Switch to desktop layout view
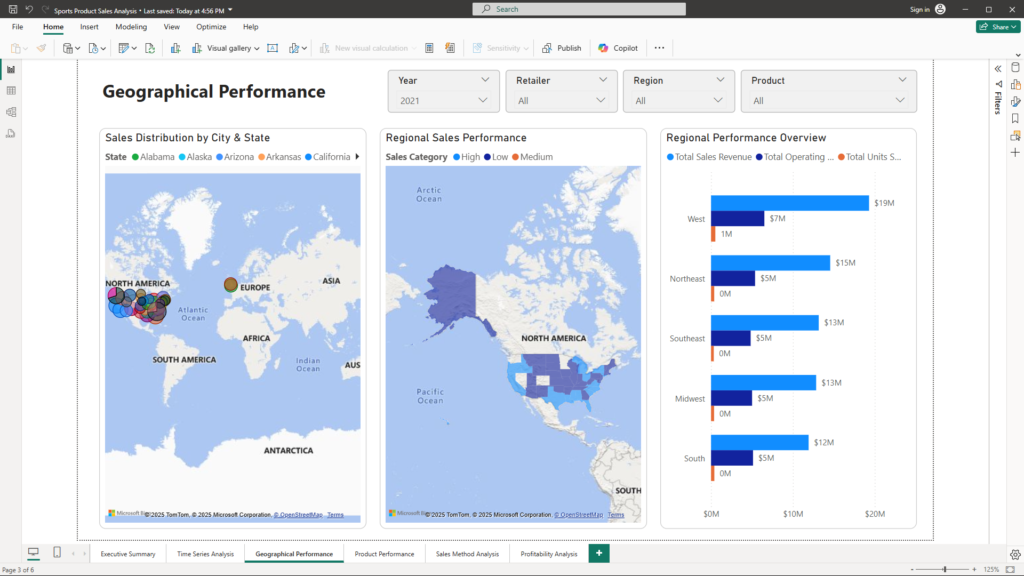 33,553
